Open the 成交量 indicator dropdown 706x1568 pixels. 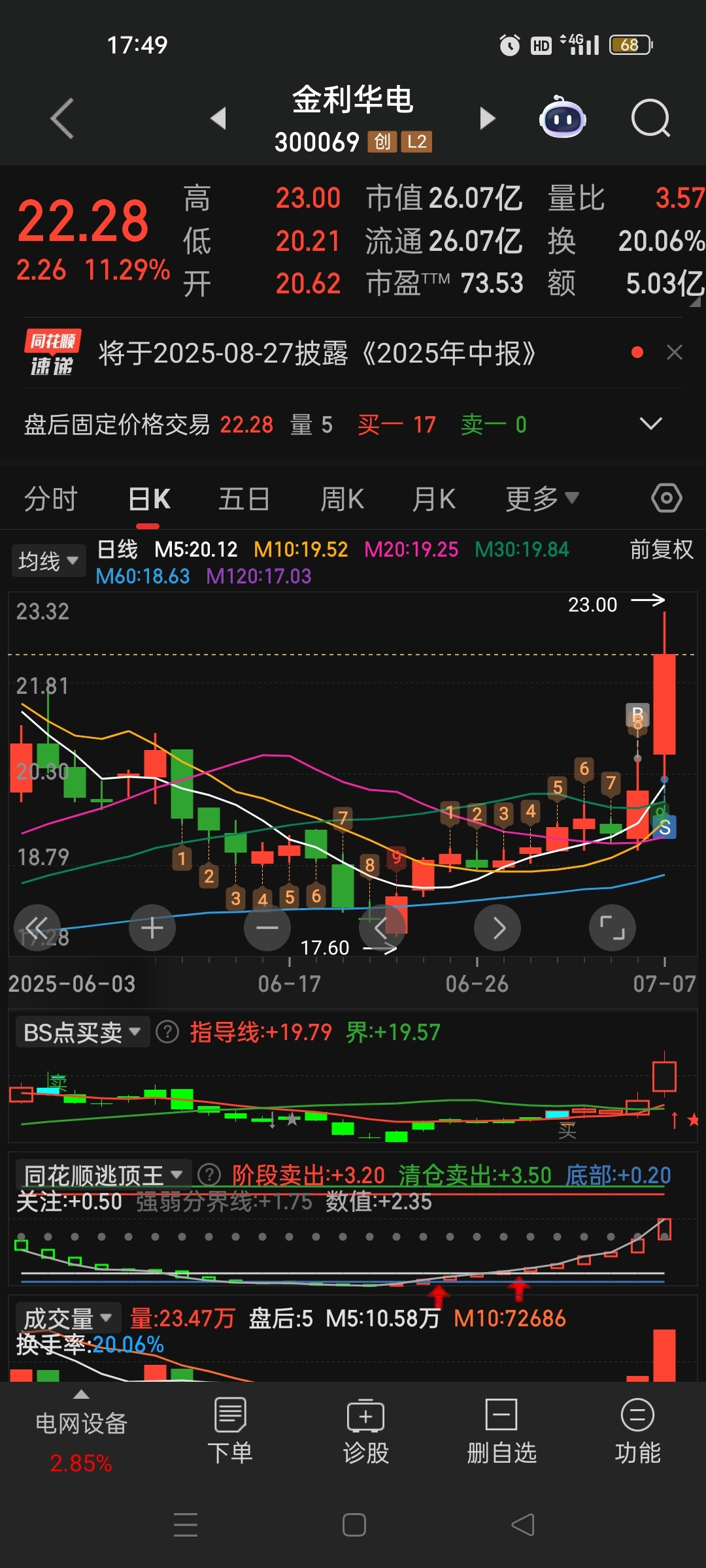pos(68,1318)
